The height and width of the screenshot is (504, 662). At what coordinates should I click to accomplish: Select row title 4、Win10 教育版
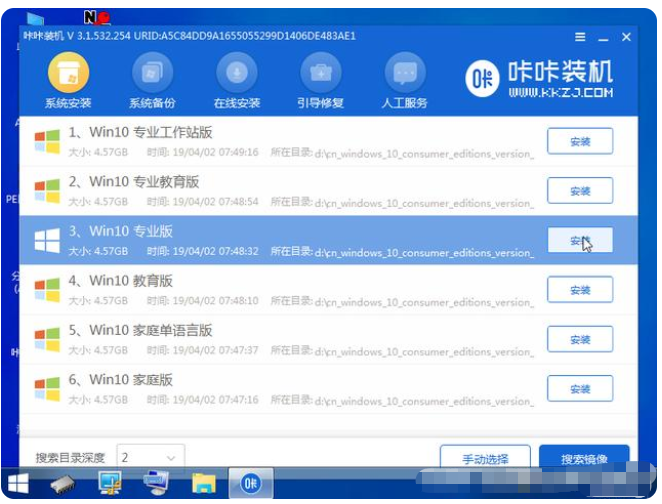[x=121, y=280]
